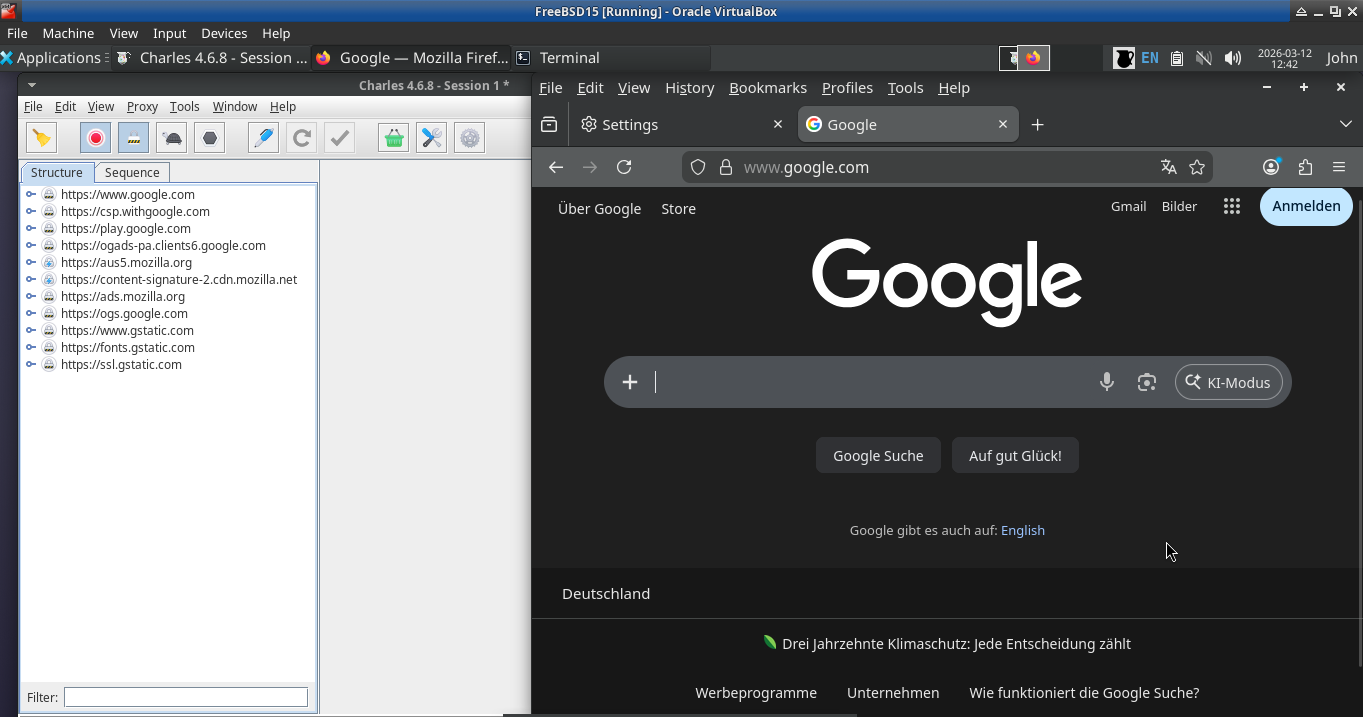This screenshot has width=1363, height=717.
Task: Expand the https://www.google.com tree node
Action: (x=31, y=195)
